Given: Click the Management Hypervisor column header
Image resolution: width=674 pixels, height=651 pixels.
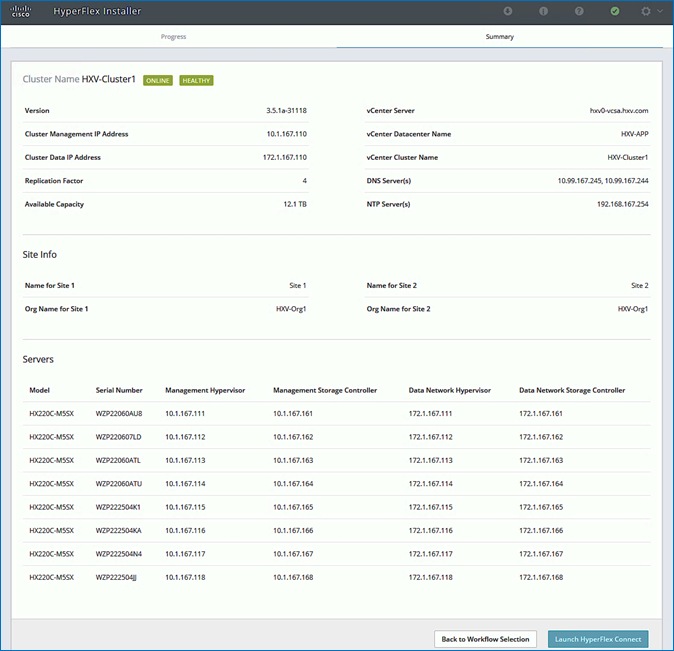Looking at the screenshot, I should coord(205,390).
